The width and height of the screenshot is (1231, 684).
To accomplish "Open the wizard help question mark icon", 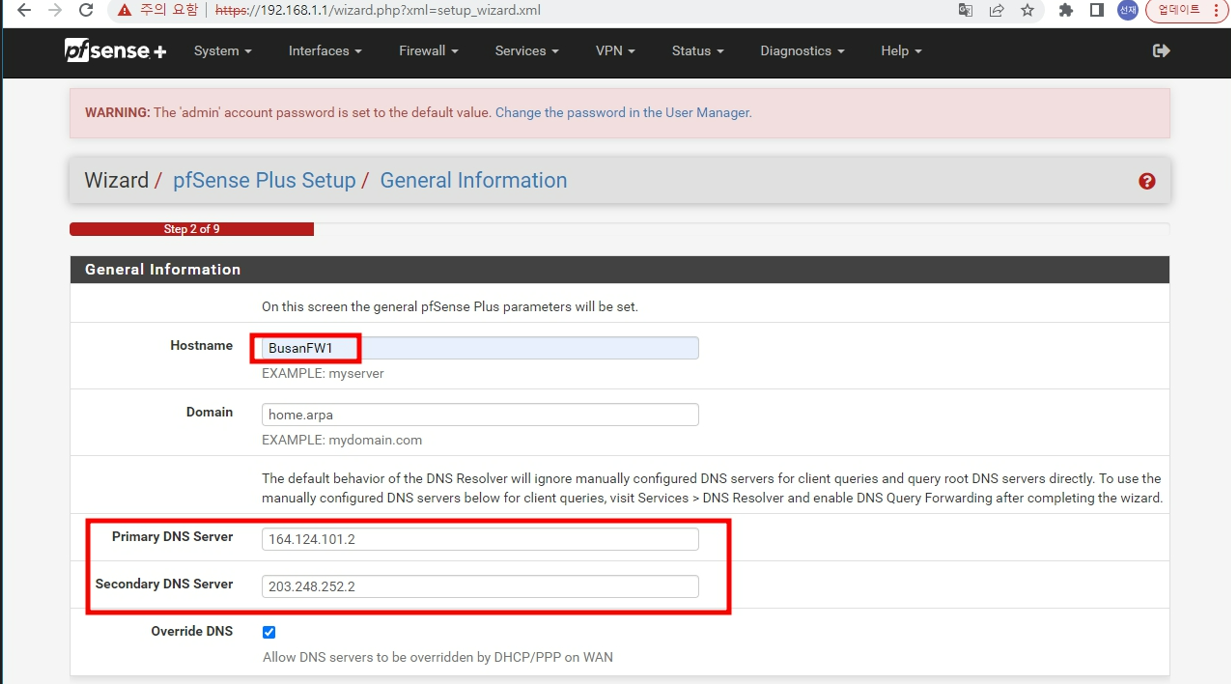I will click(1147, 181).
